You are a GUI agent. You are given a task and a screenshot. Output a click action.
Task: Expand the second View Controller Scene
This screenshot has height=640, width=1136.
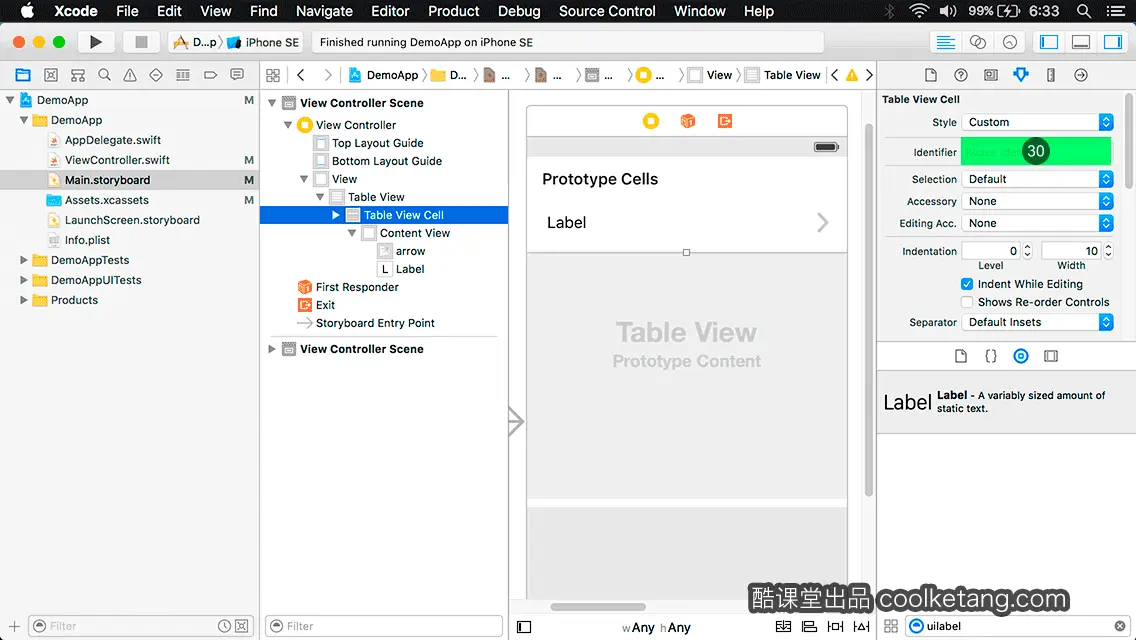click(272, 349)
